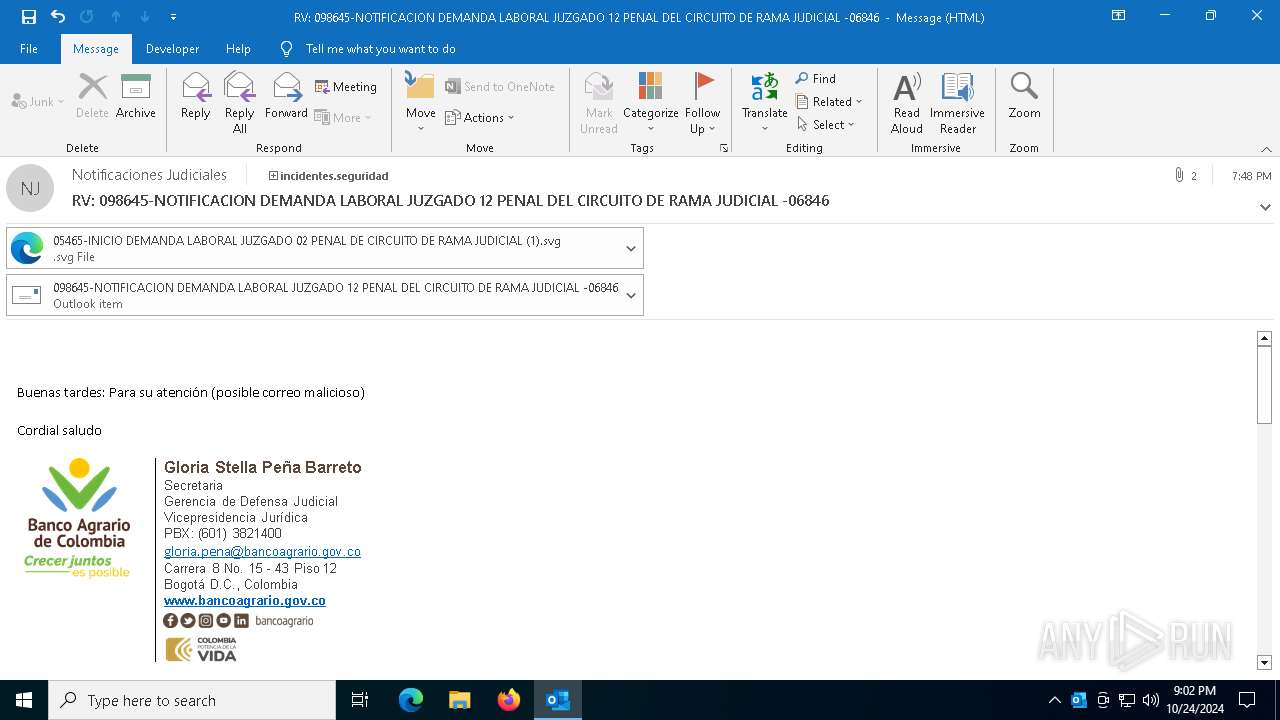Click scroll up arrow of message body
This screenshot has height=720, width=1280.
[1264, 339]
